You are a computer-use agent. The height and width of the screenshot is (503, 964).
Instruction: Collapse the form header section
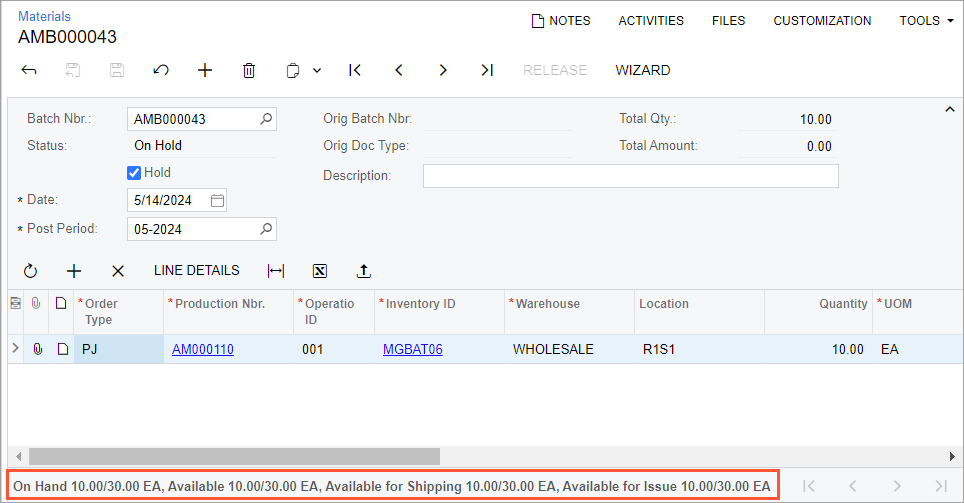948,108
